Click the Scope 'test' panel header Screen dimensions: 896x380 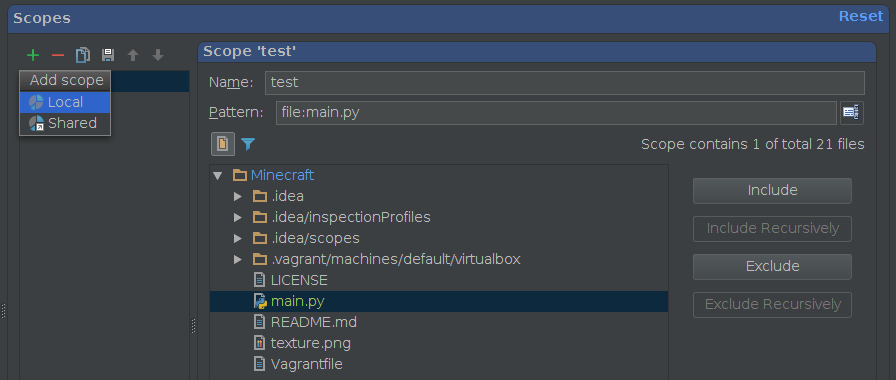537,52
